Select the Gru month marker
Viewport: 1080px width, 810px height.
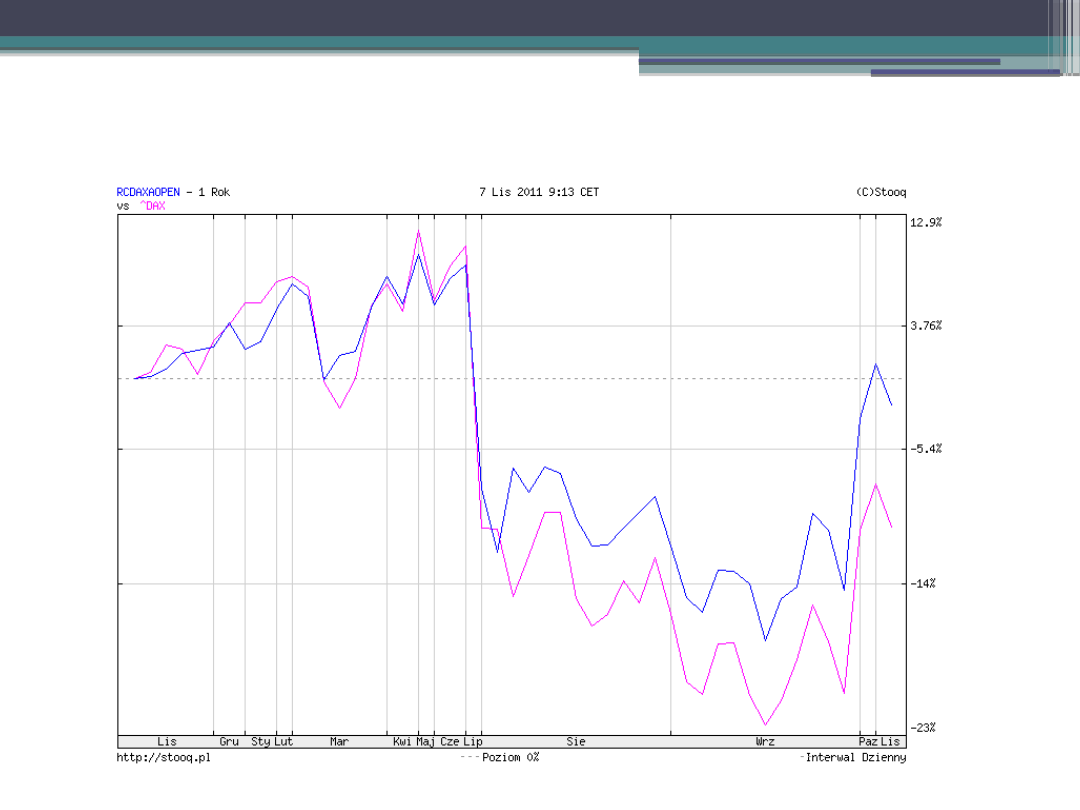[x=229, y=742]
